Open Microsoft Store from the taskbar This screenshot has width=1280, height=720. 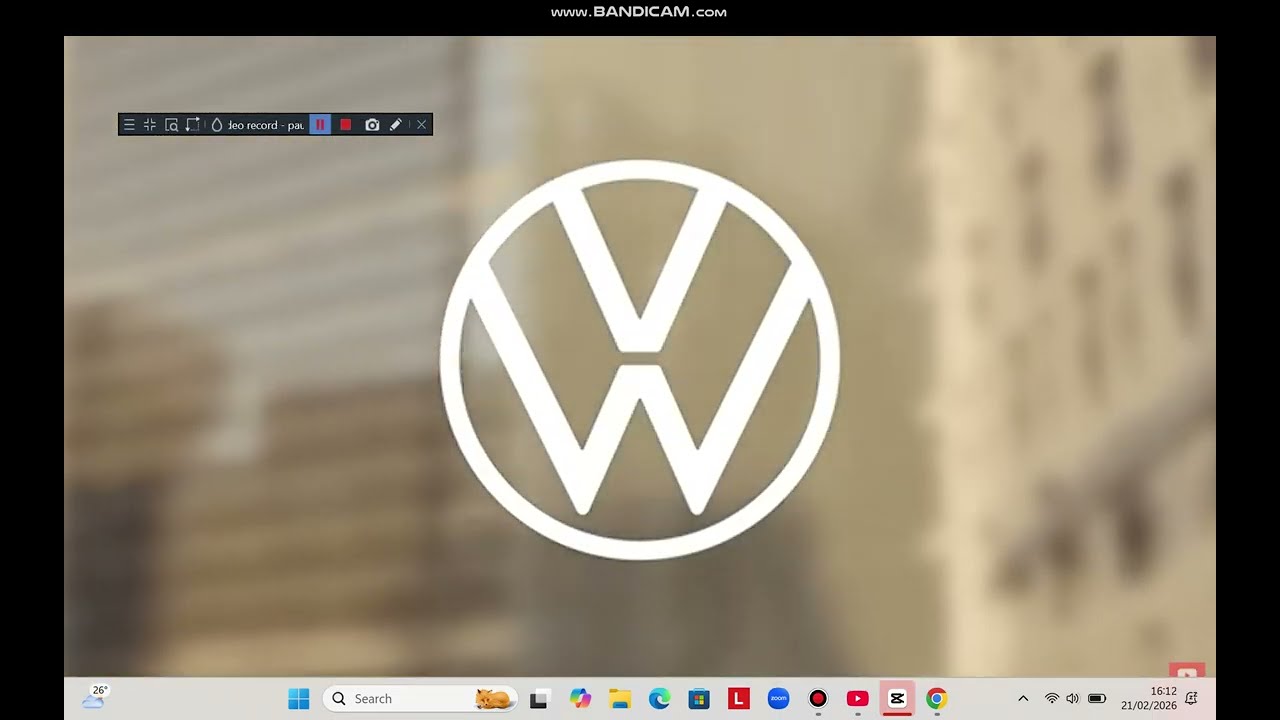[x=699, y=699]
